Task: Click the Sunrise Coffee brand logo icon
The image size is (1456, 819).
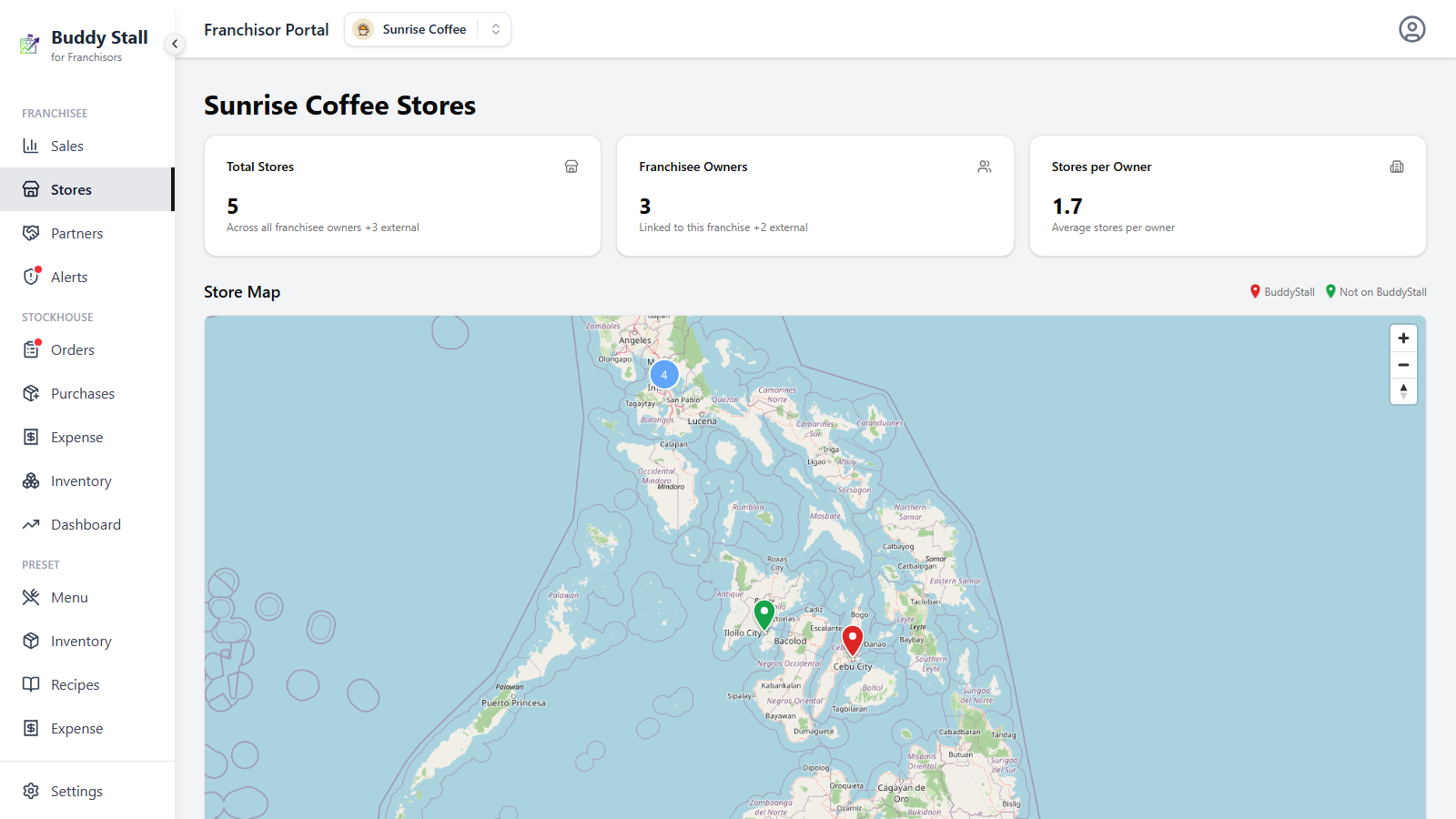Action: (x=363, y=29)
